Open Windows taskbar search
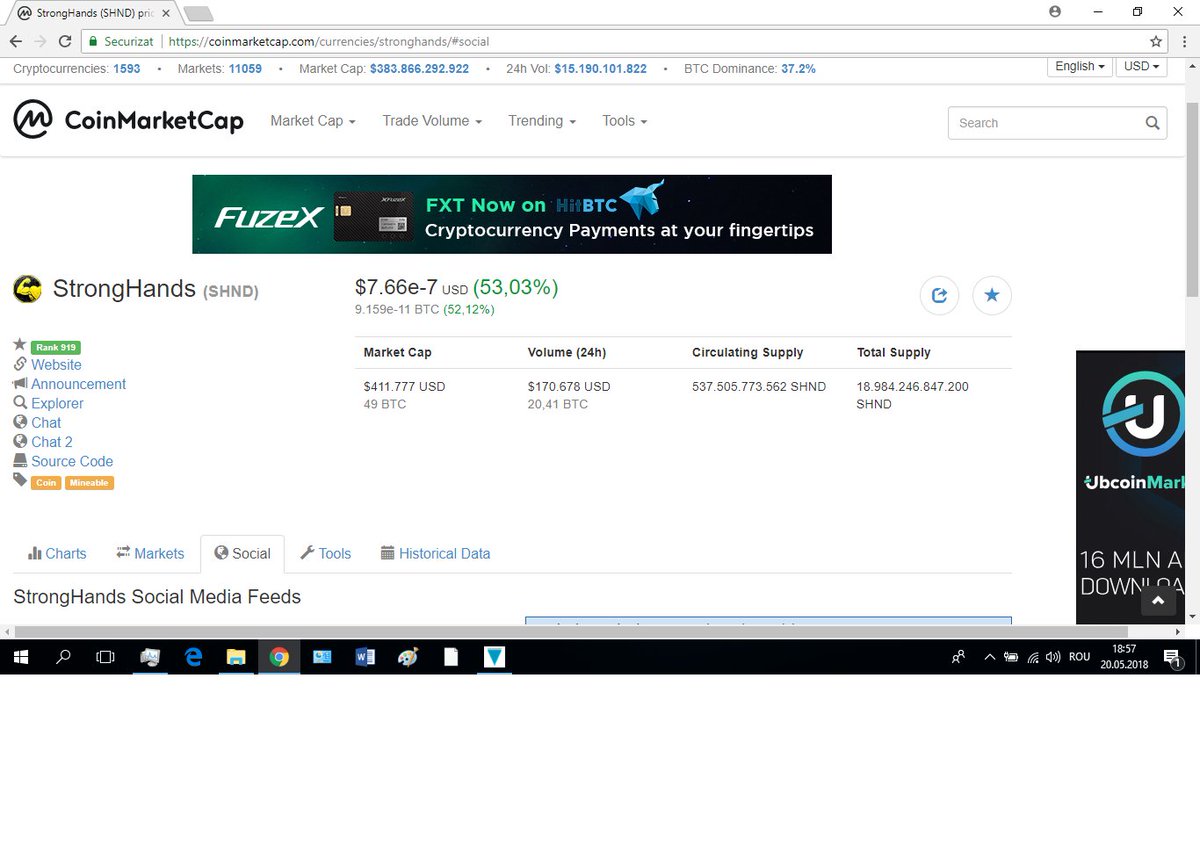 click(x=63, y=657)
